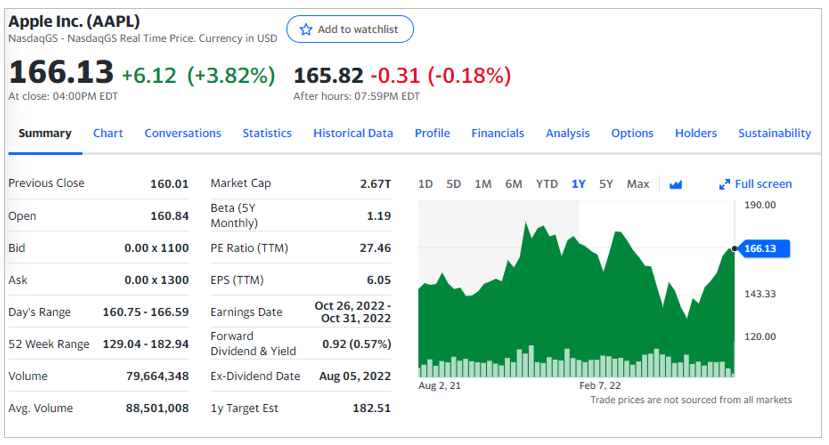The height and width of the screenshot is (445, 829).
Task: Click the Ask value 0.00 x 1300
Action: pos(156,280)
